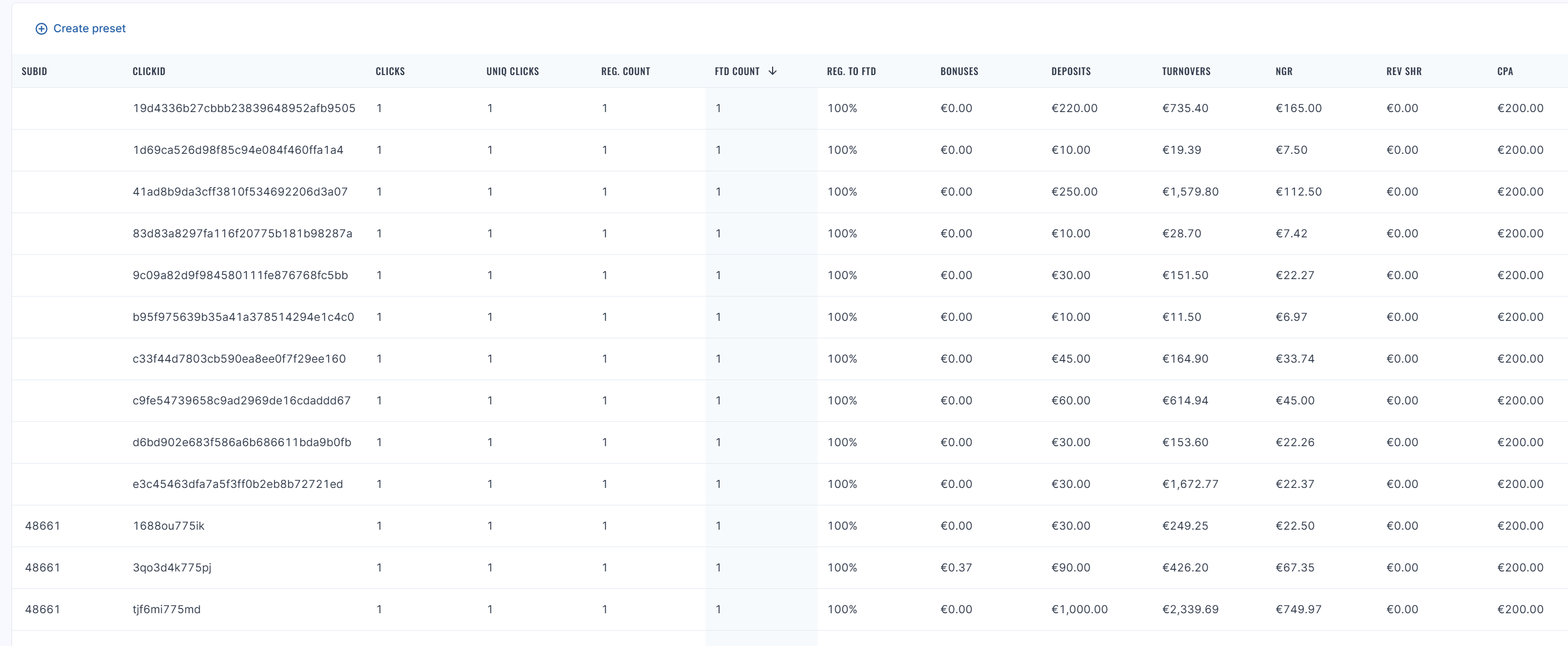Click NGR value €45.00
This screenshot has width=1568, height=646.
1295,401
